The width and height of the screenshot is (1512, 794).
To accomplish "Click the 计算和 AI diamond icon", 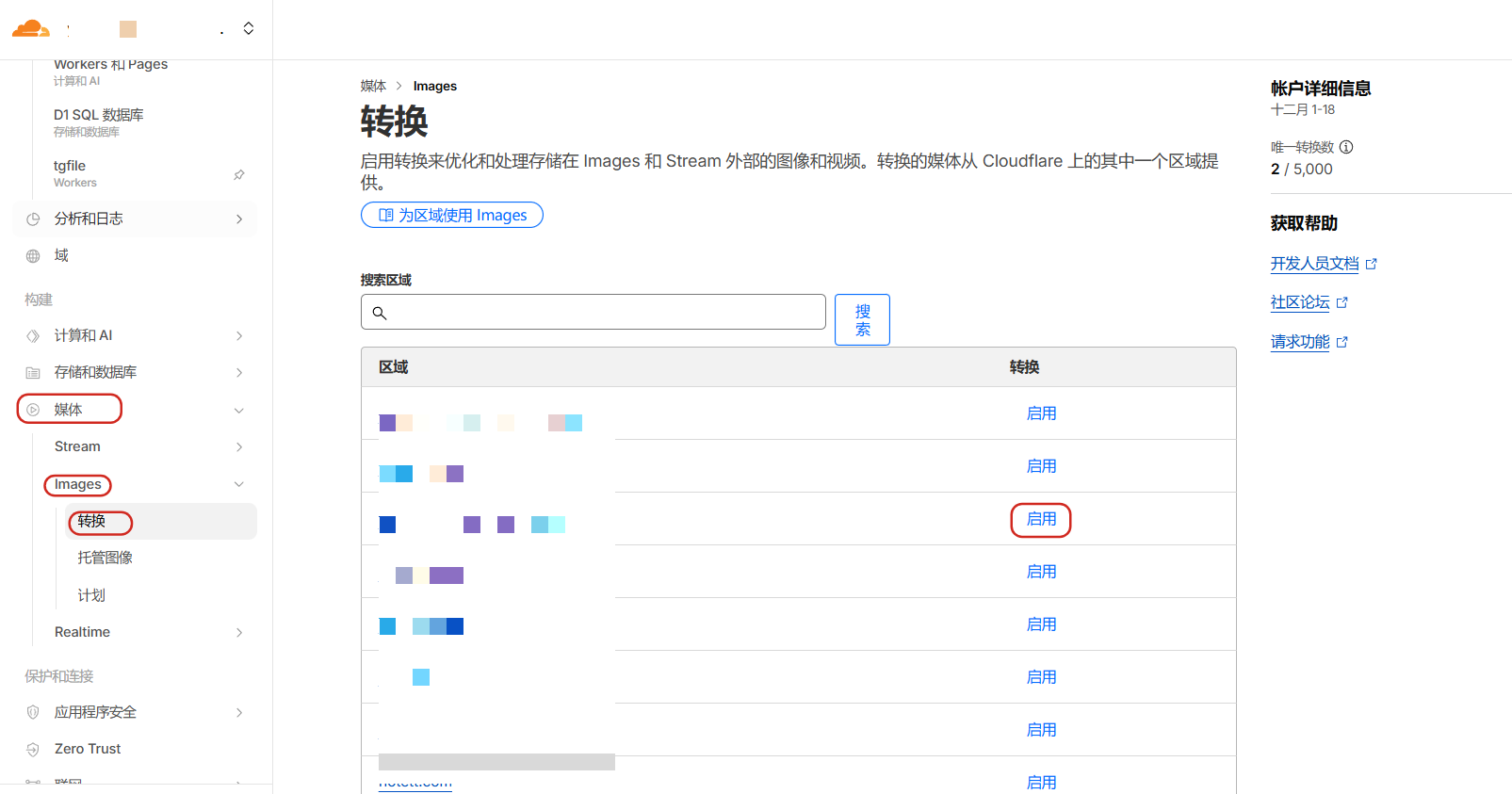I will tap(33, 336).
